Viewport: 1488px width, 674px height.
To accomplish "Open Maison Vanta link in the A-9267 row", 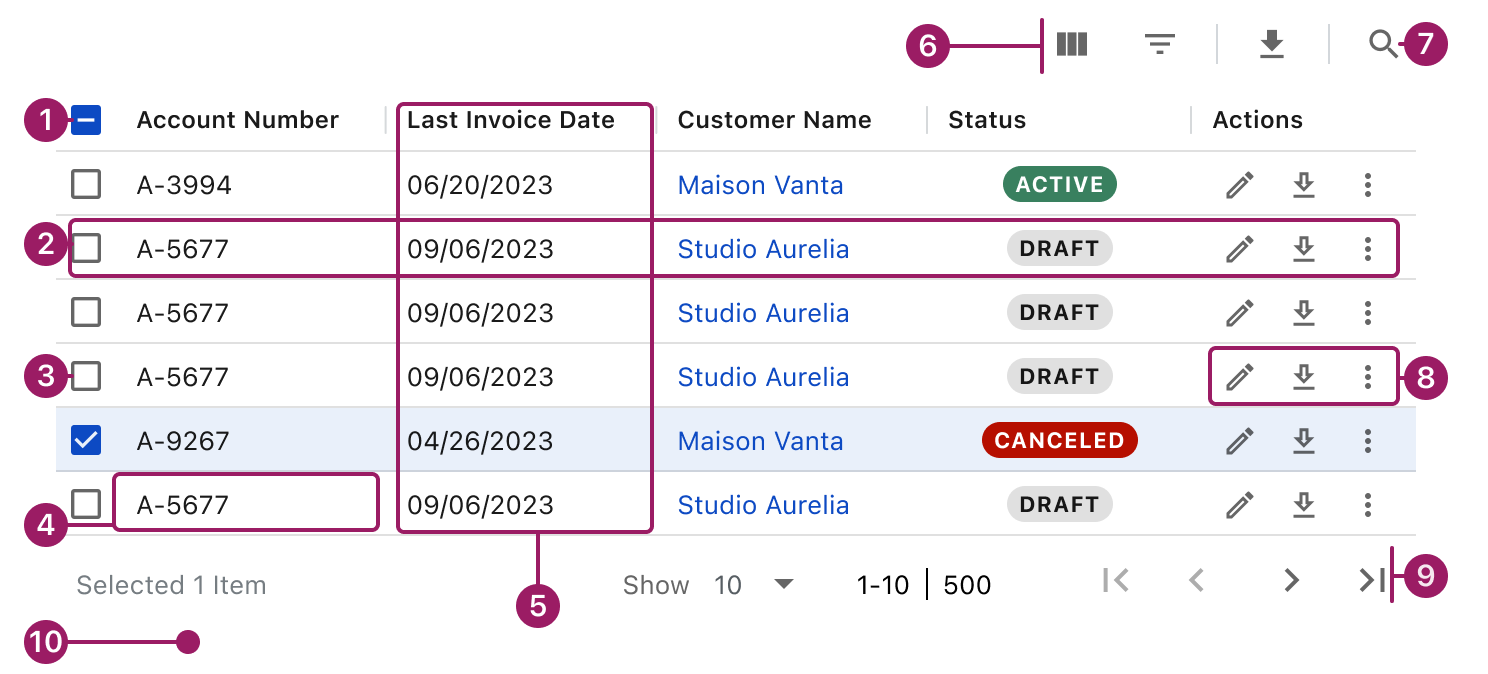I will pos(760,441).
